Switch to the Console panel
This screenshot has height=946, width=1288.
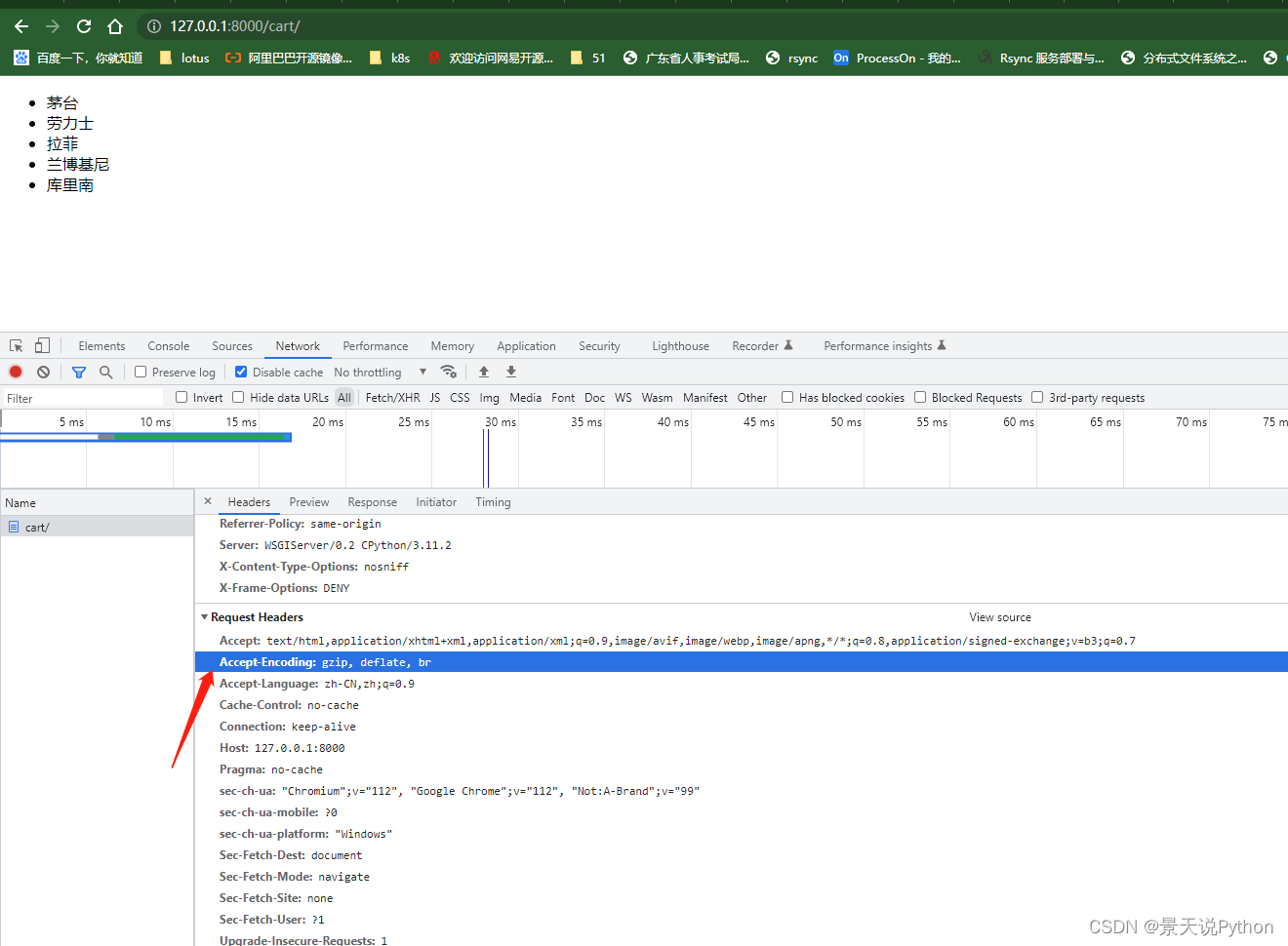click(x=169, y=346)
